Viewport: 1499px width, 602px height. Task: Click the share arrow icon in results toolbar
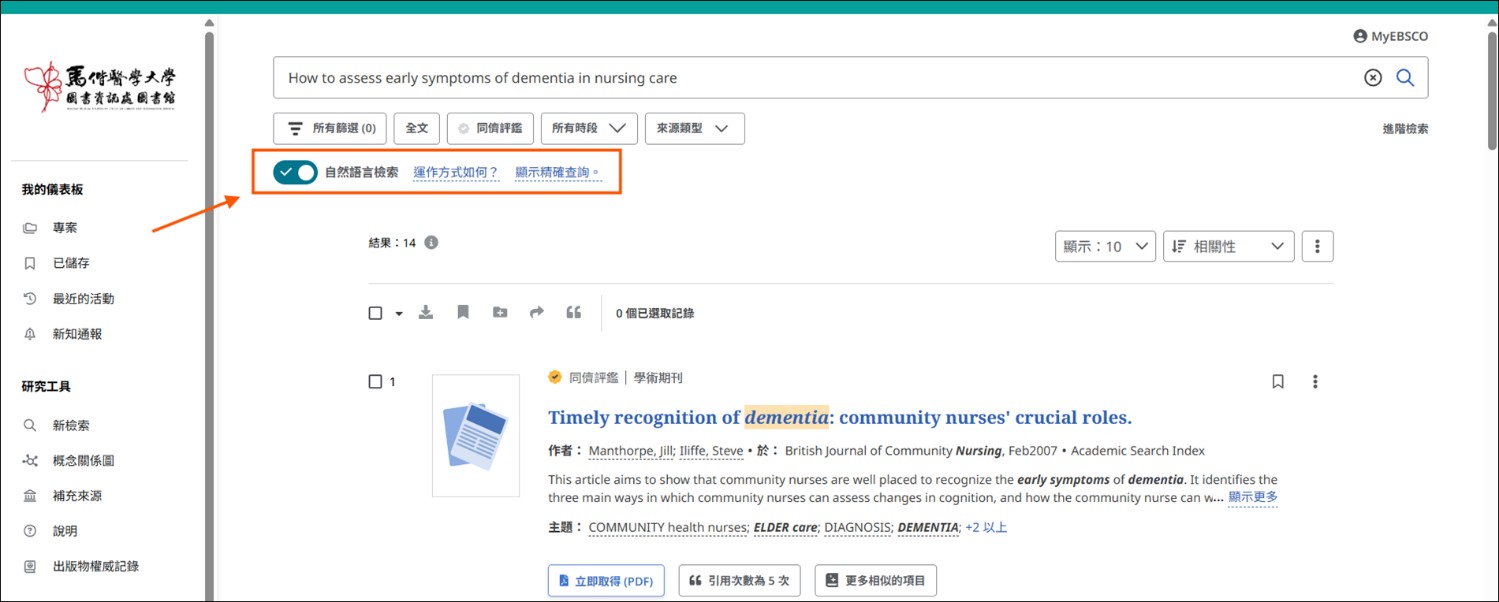point(537,313)
